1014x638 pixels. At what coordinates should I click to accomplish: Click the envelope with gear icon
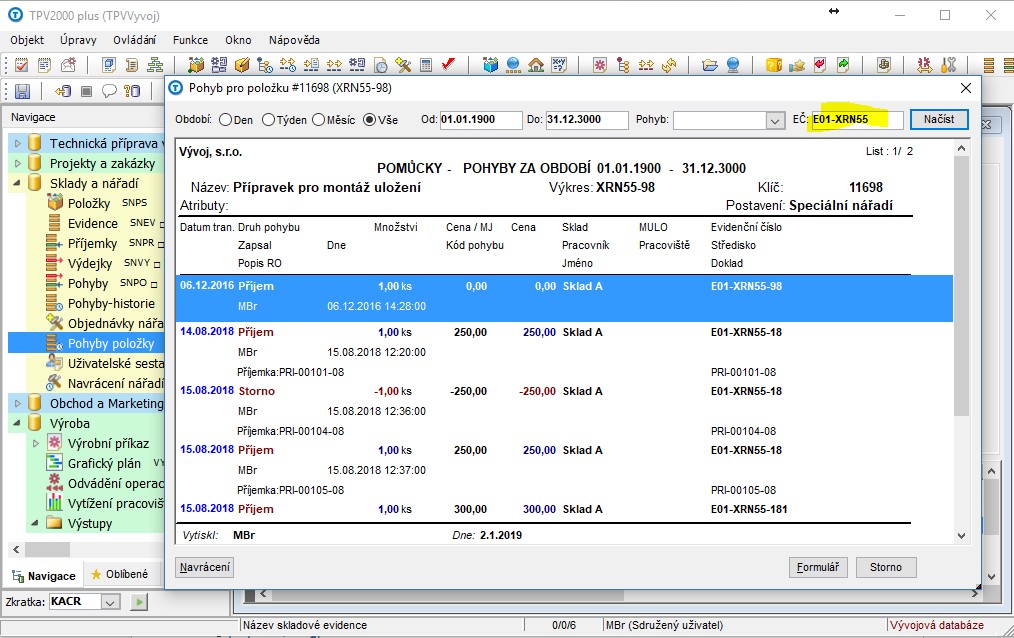(68, 65)
